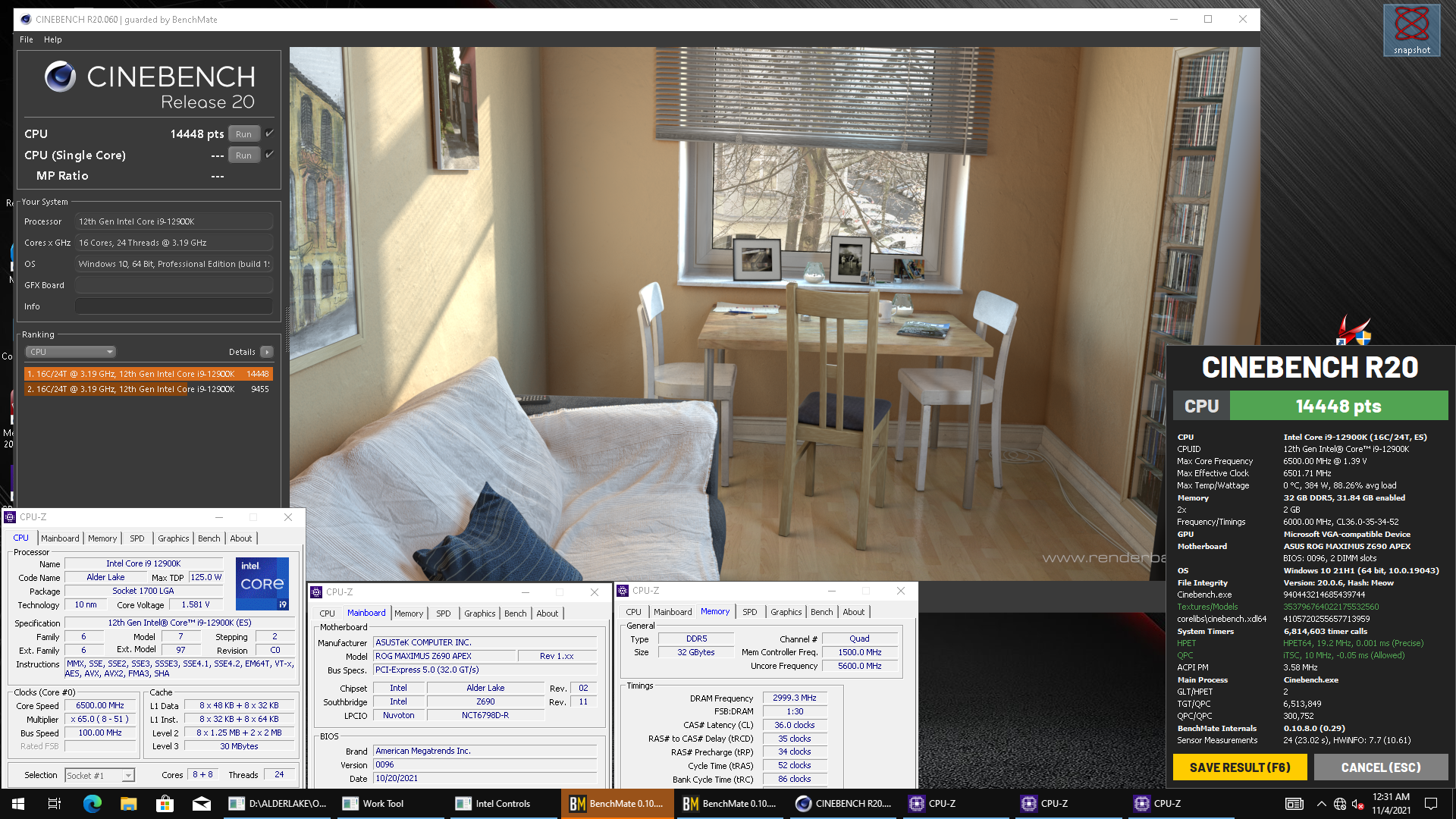
Task: Open the Ranking CPU dropdown
Action: point(71,352)
